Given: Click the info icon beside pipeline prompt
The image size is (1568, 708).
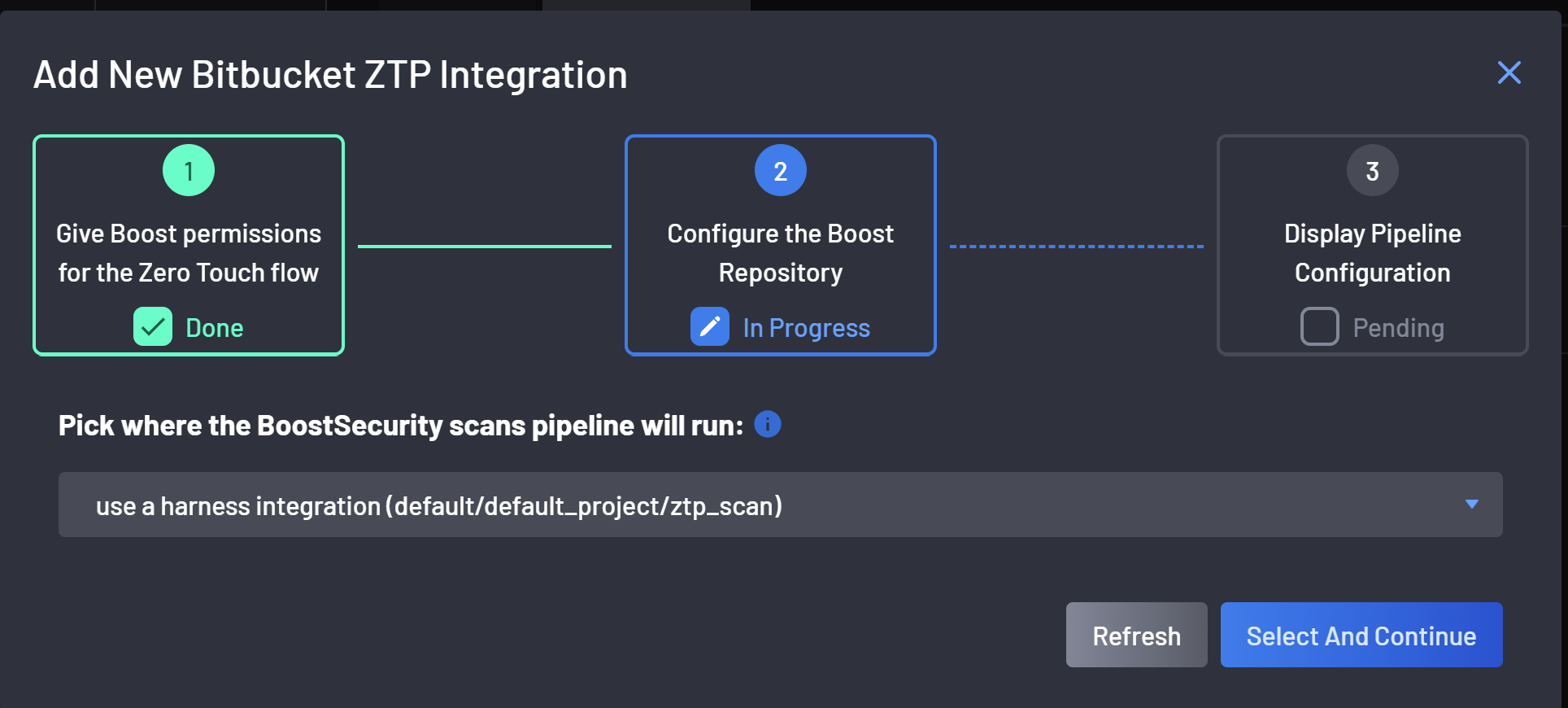Looking at the screenshot, I should point(768,424).
